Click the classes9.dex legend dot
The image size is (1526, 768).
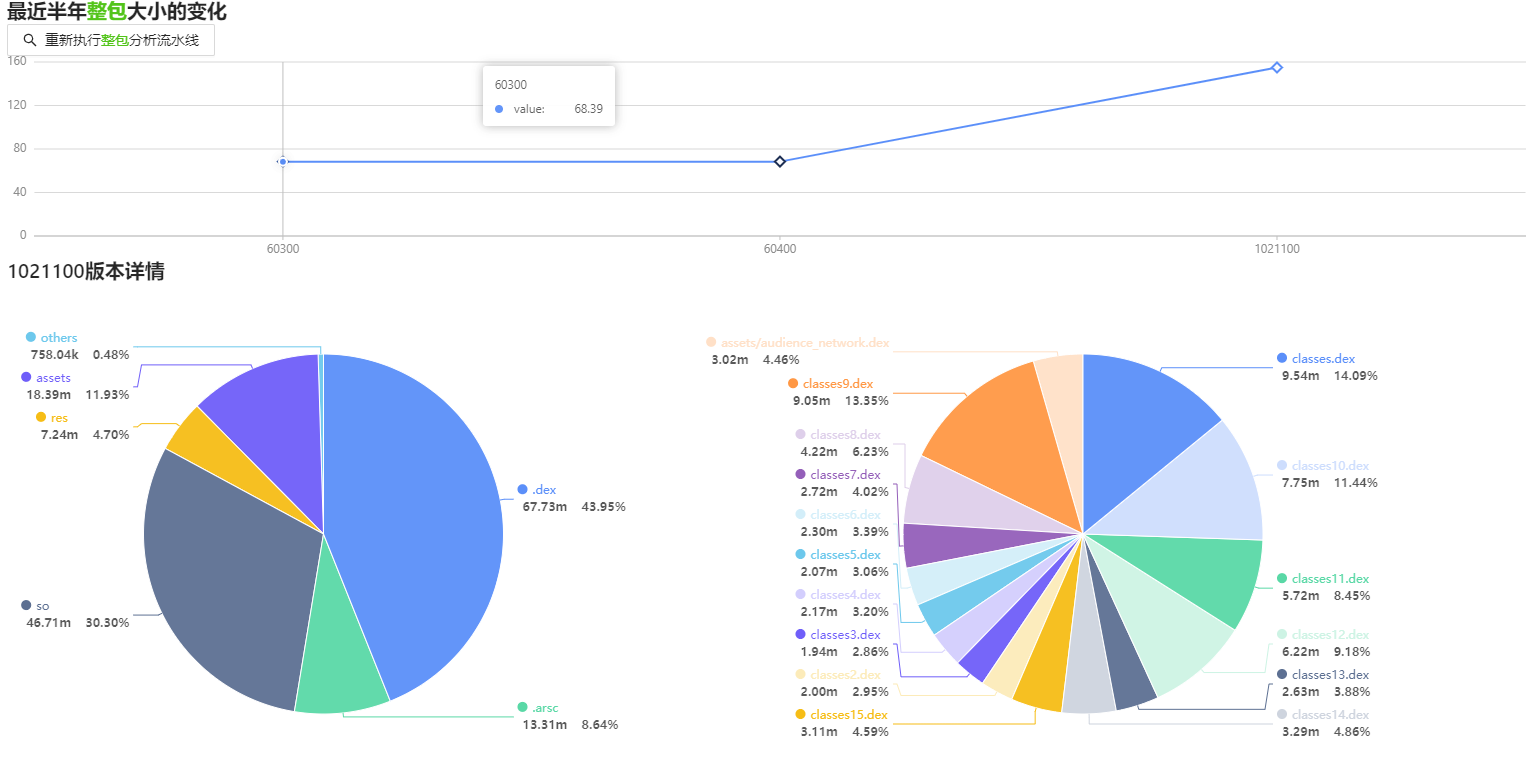point(793,383)
